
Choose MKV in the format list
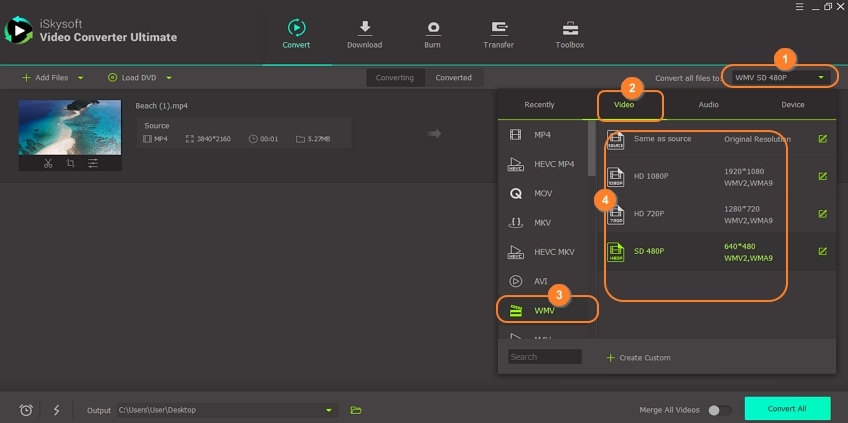542,223
